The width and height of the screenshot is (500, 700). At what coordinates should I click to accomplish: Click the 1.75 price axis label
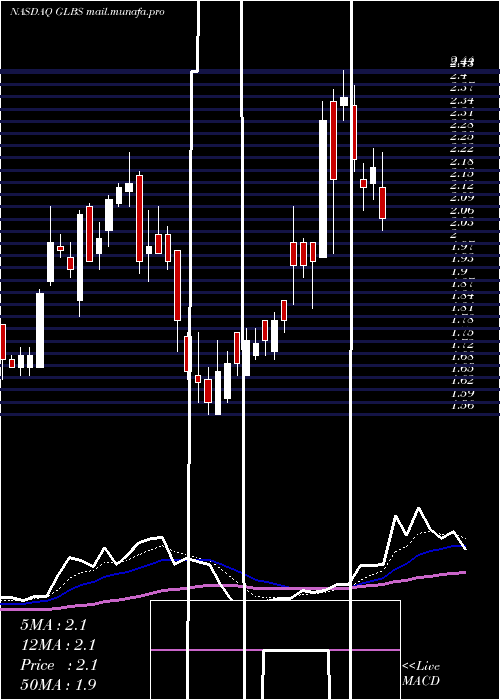point(462,333)
